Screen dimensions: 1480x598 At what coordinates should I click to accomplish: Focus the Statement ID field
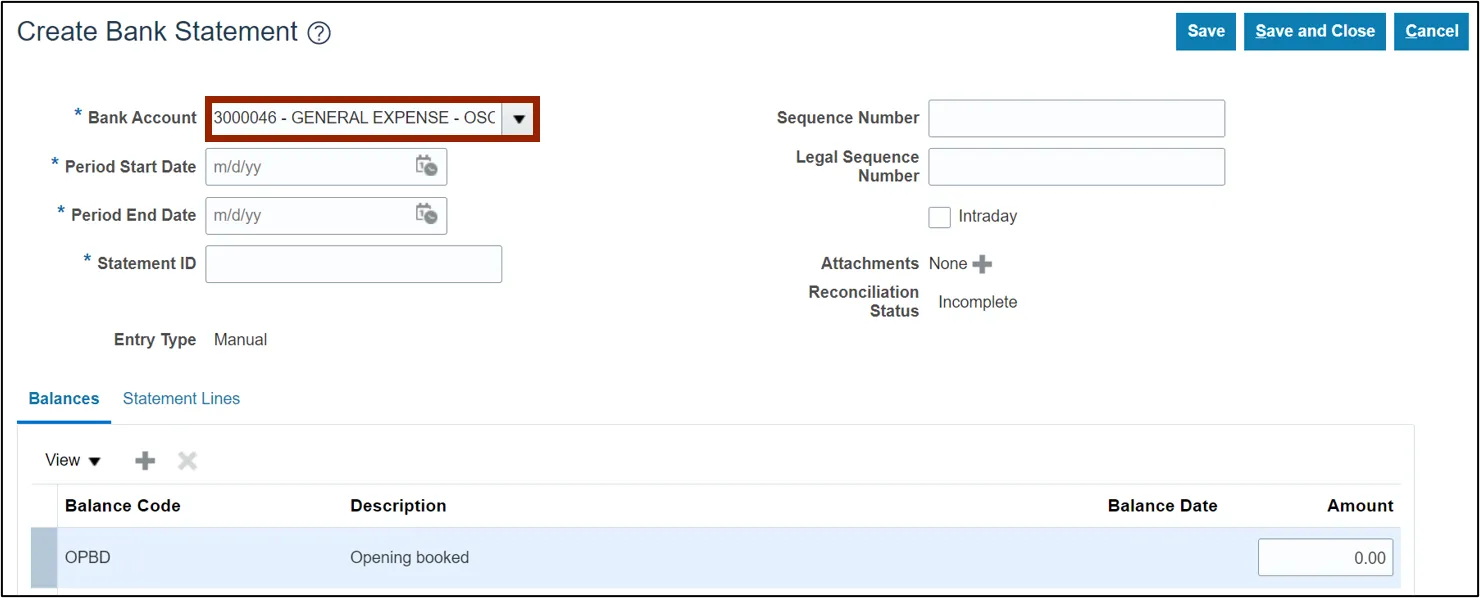[x=353, y=264]
